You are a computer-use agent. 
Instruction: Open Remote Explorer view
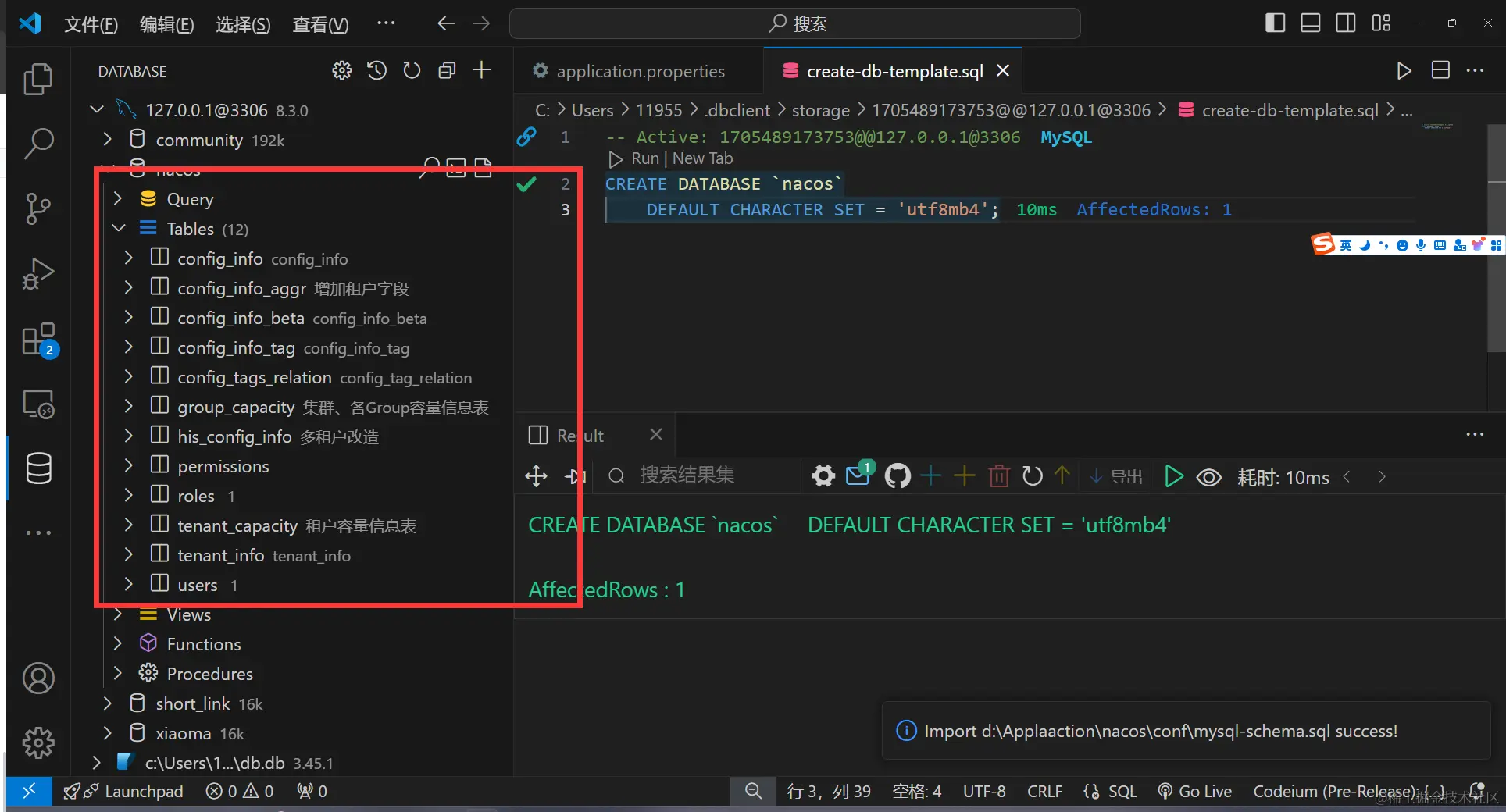point(38,404)
